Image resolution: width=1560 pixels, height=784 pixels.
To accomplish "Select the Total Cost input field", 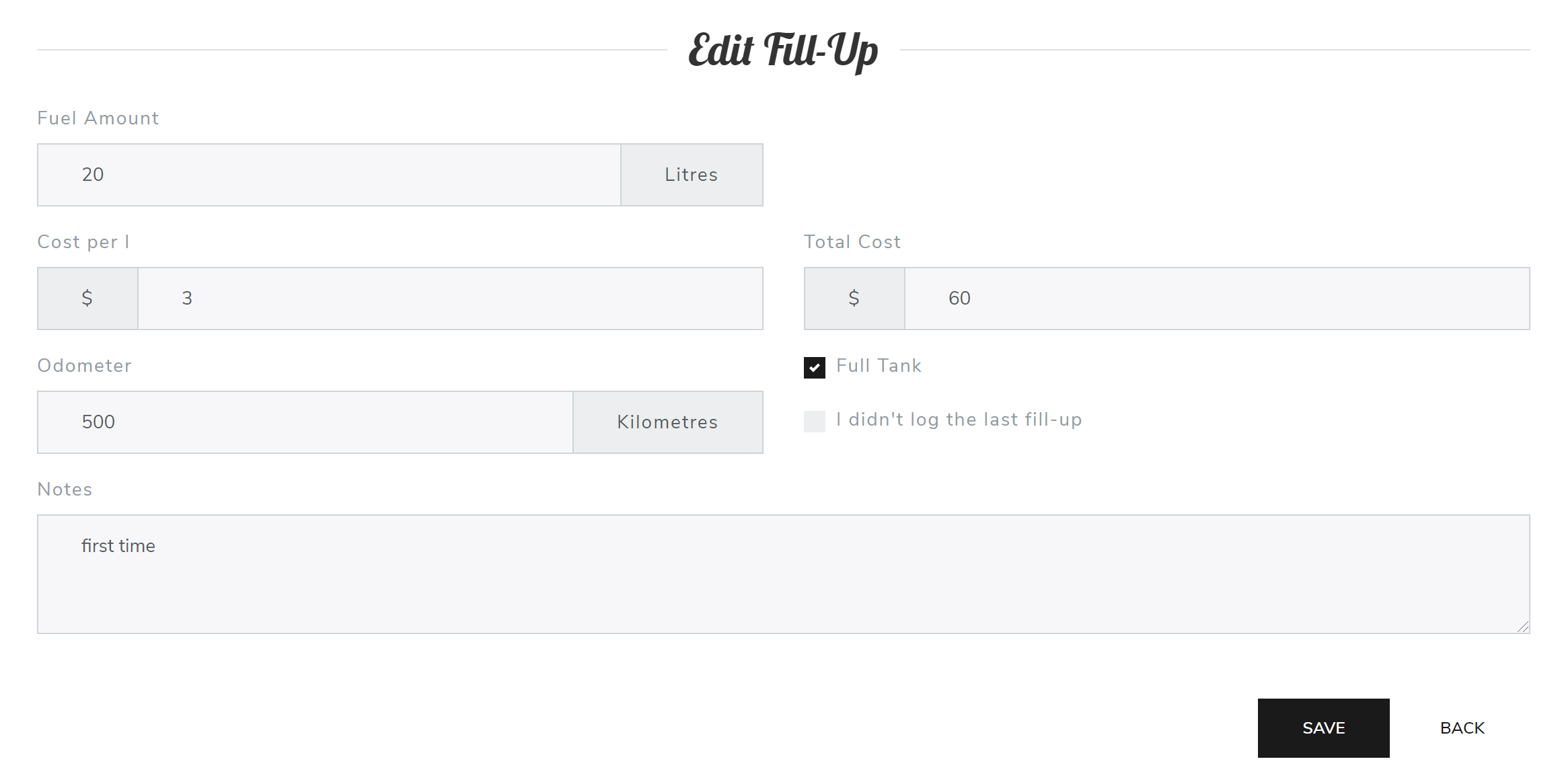I will point(1216,299).
